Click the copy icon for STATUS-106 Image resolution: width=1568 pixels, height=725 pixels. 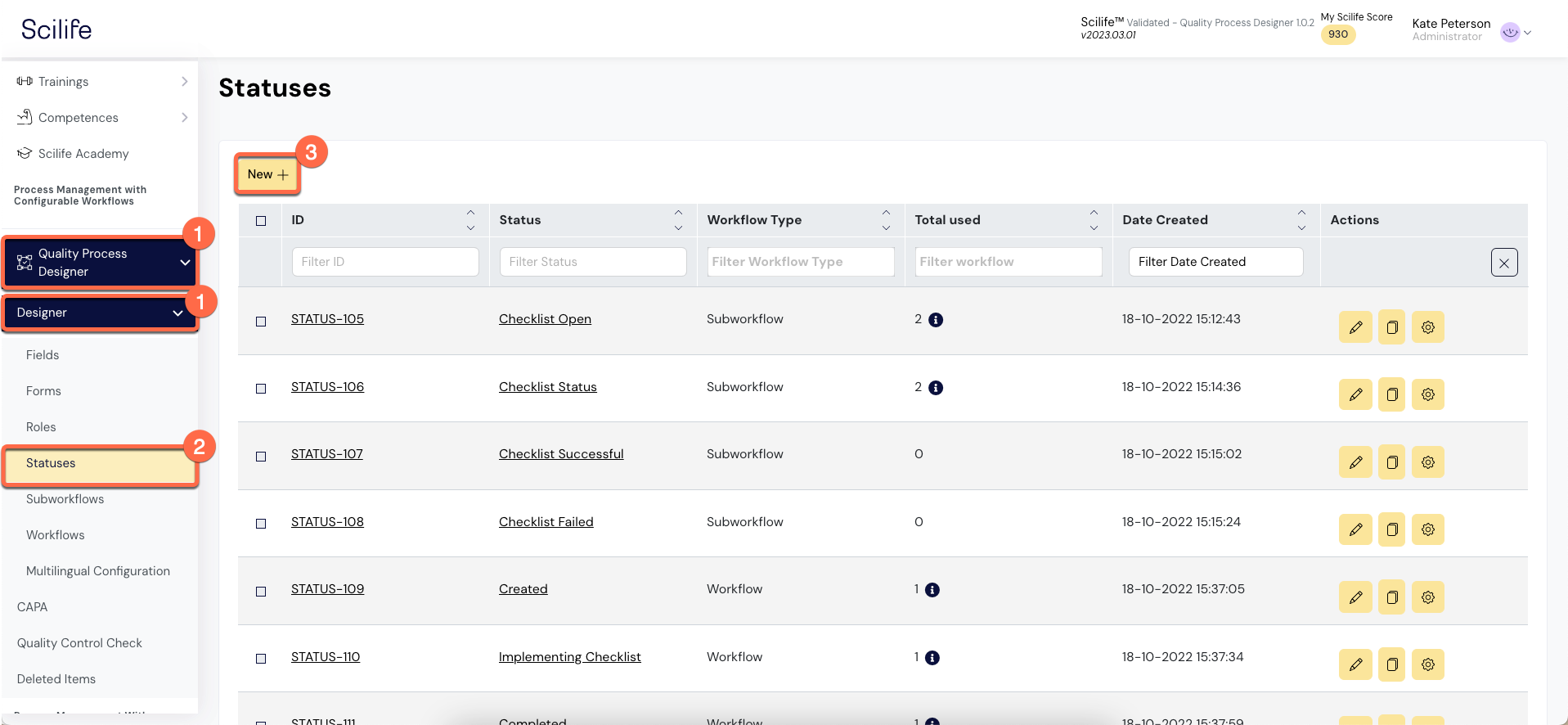point(1391,394)
